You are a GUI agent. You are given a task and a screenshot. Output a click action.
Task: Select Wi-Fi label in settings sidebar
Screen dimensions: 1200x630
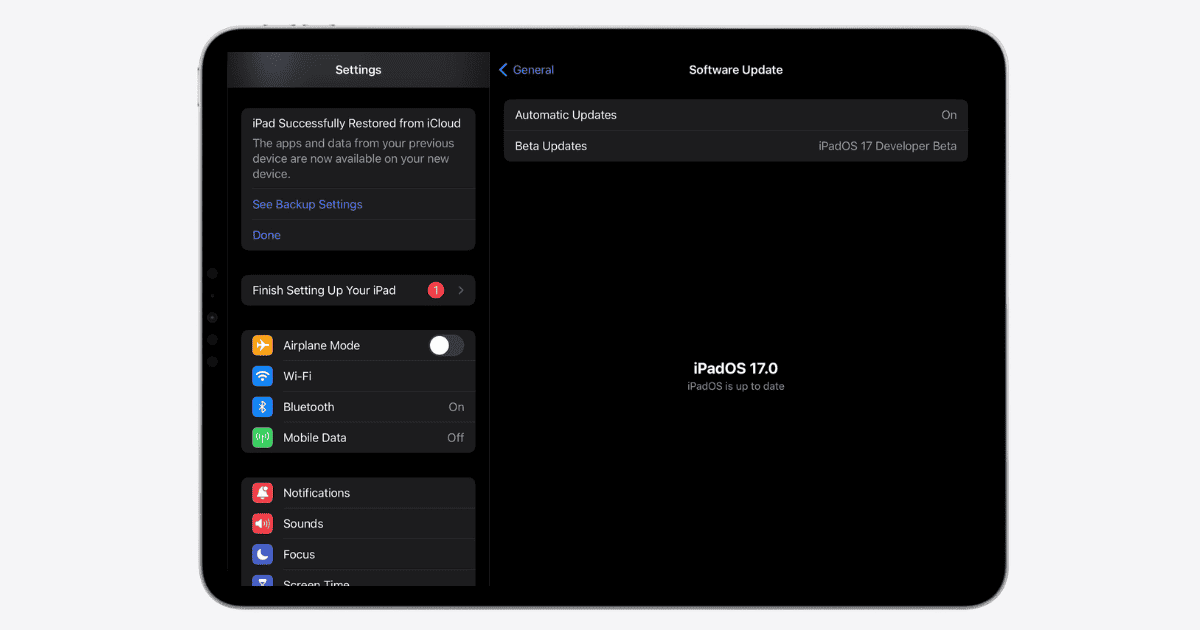coord(297,376)
